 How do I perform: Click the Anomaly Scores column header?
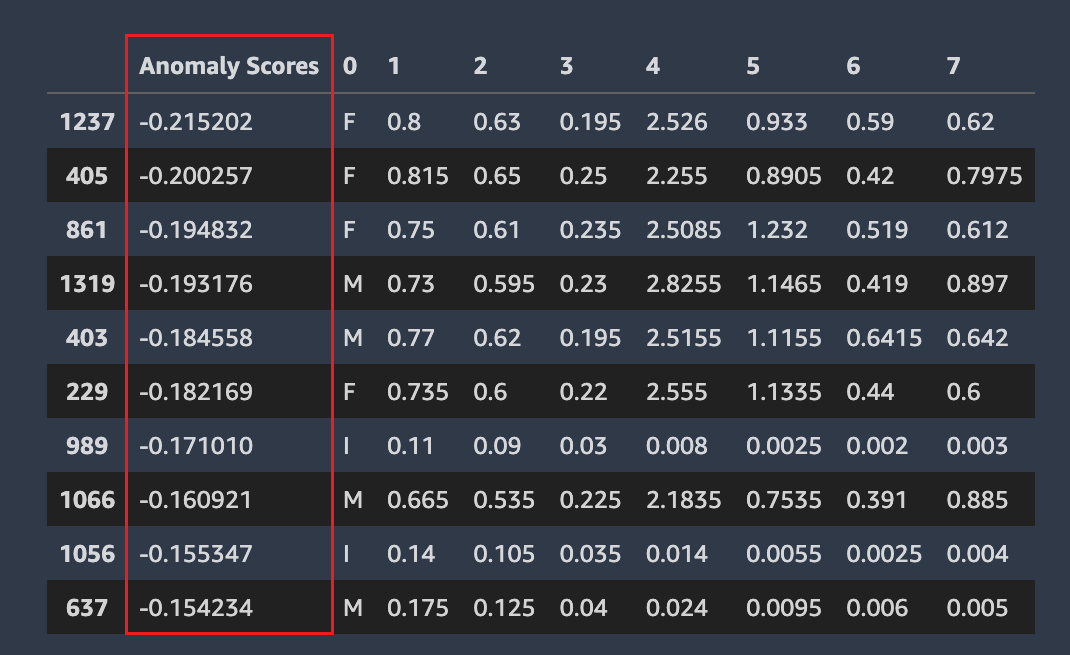point(229,66)
